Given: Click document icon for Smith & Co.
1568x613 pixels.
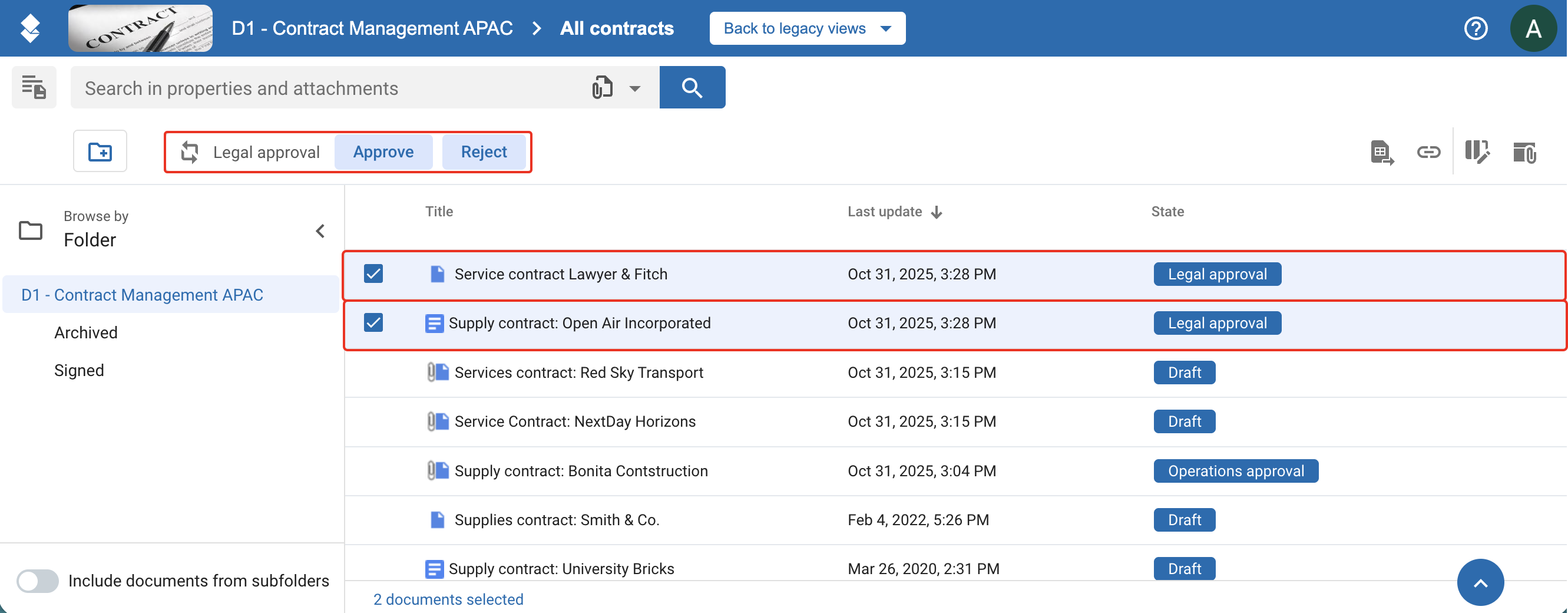Looking at the screenshot, I should [437, 520].
